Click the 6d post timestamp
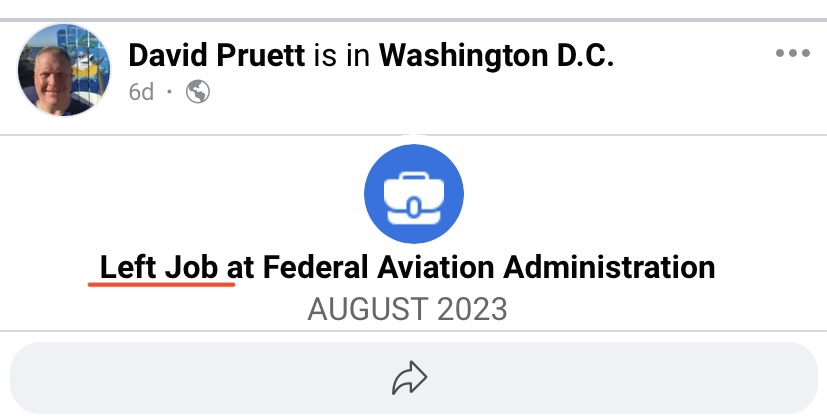The width and height of the screenshot is (827, 419). (x=141, y=92)
